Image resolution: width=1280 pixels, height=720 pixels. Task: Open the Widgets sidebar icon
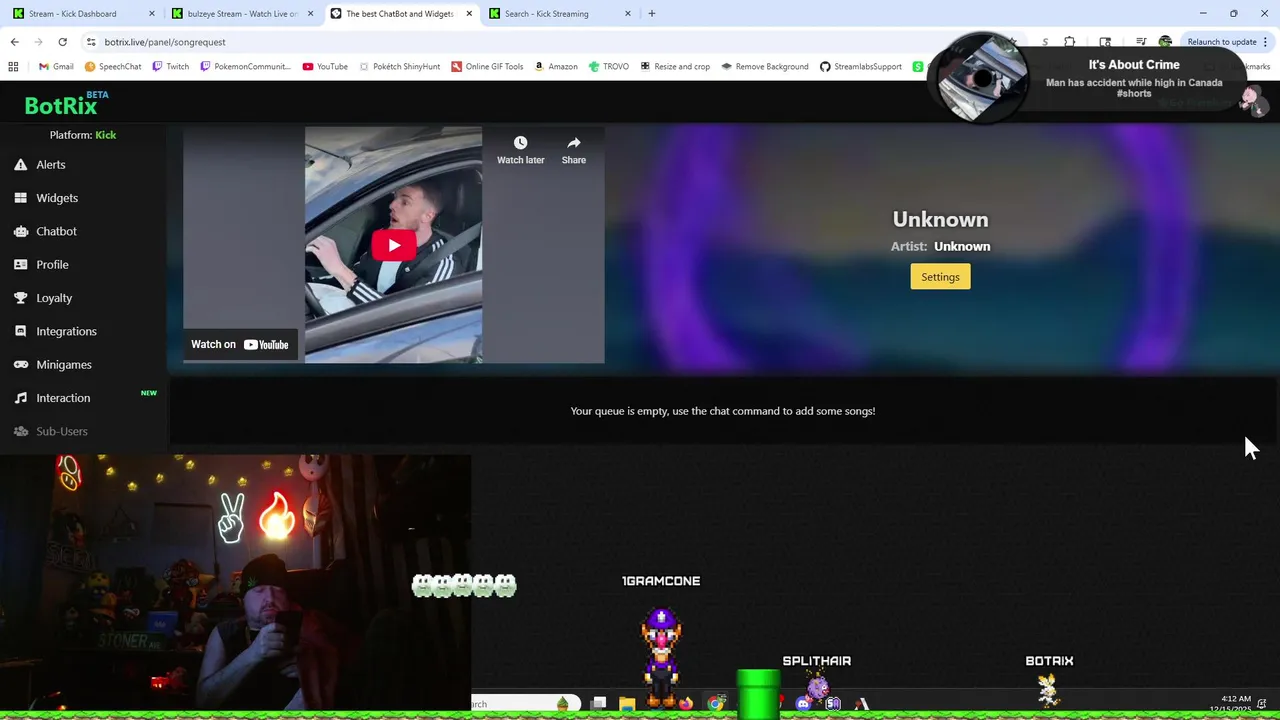coord(20,198)
